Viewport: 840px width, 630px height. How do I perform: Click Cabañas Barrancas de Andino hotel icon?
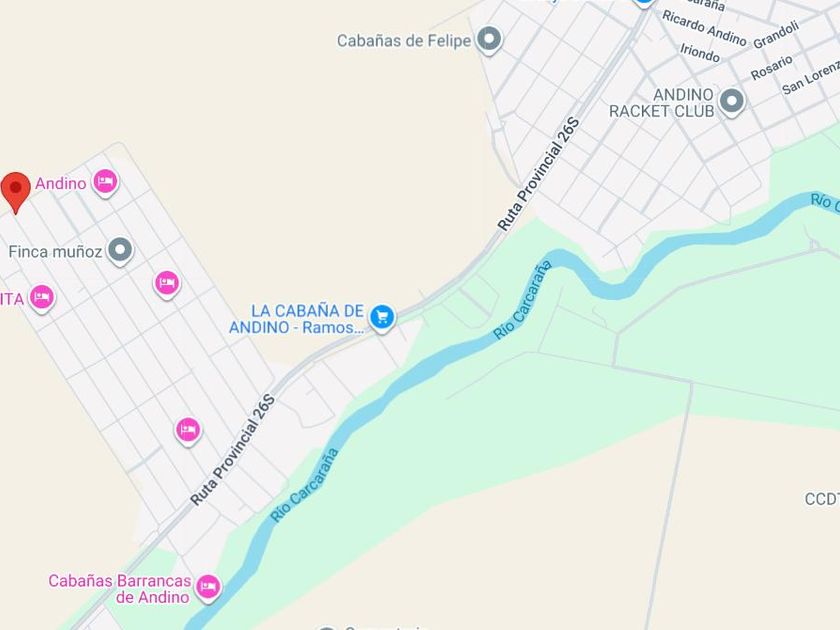pos(208,588)
